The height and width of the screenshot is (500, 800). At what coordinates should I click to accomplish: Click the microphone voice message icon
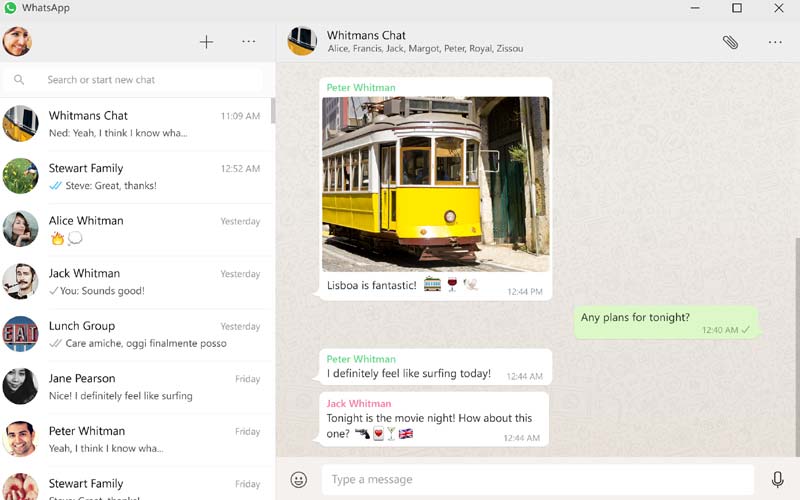[x=777, y=480]
